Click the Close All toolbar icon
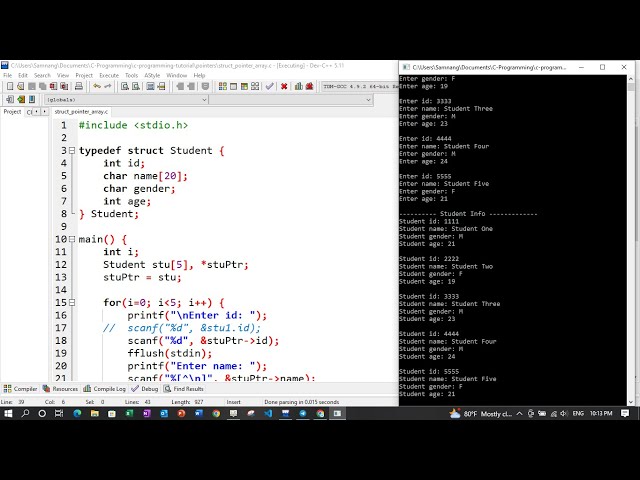 pos(64,86)
